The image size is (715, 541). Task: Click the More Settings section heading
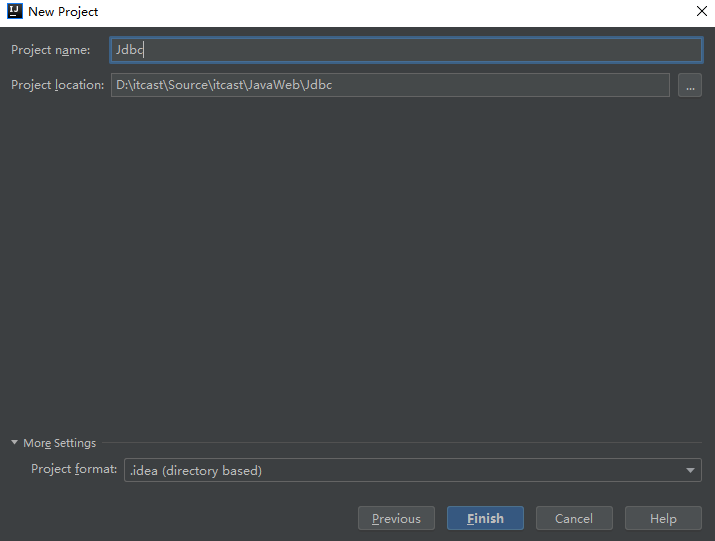click(60, 443)
